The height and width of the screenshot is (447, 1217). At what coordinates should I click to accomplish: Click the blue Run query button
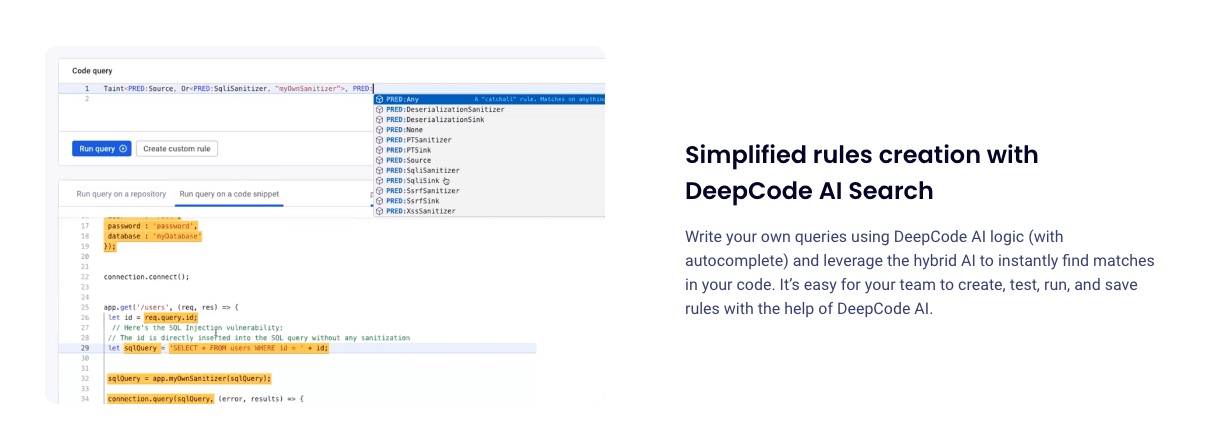pyautogui.click(x=102, y=148)
